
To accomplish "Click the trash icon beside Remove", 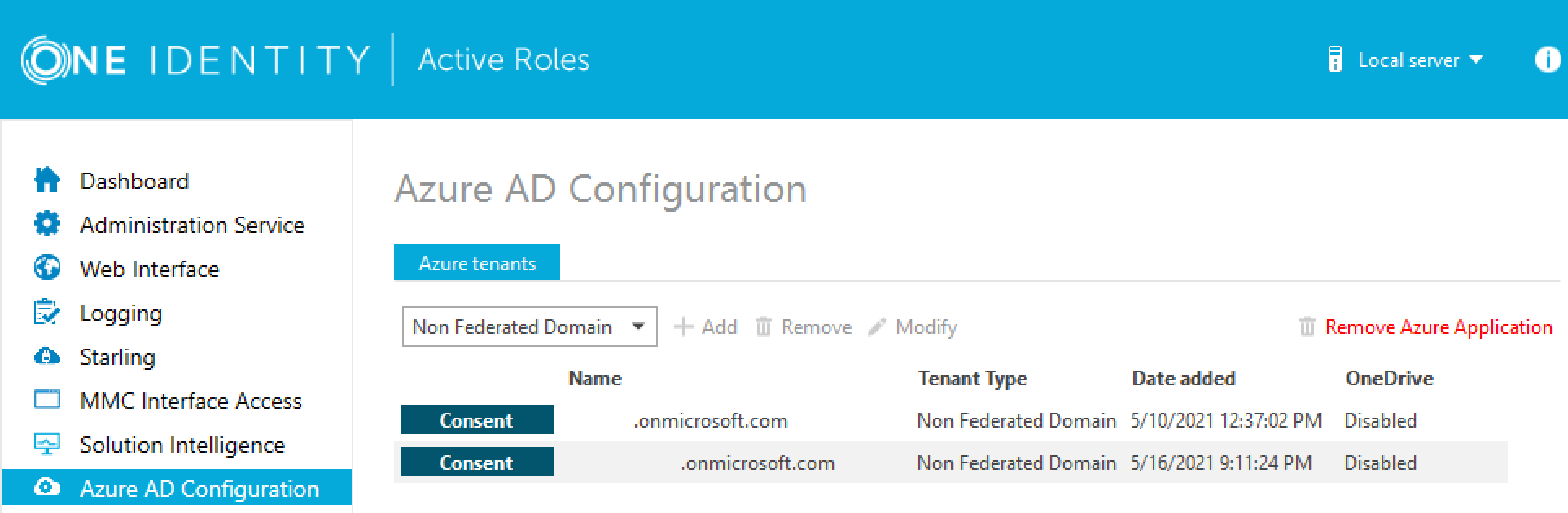I will 764,327.
